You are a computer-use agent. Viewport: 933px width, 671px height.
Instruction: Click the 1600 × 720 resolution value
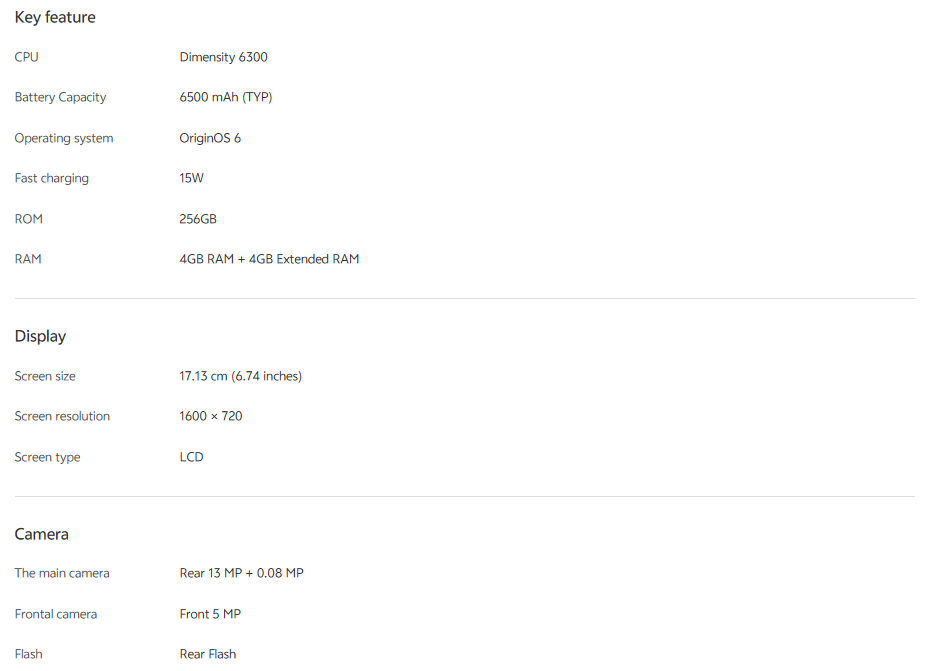pyautogui.click(x=211, y=416)
